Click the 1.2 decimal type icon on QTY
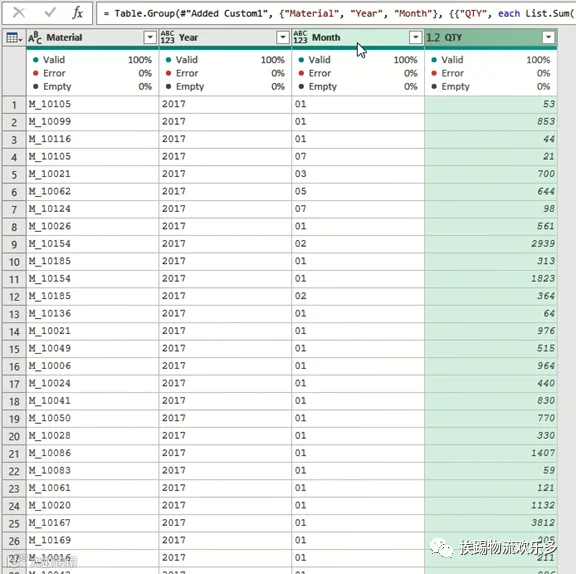The width and height of the screenshot is (576, 574). pos(433,37)
